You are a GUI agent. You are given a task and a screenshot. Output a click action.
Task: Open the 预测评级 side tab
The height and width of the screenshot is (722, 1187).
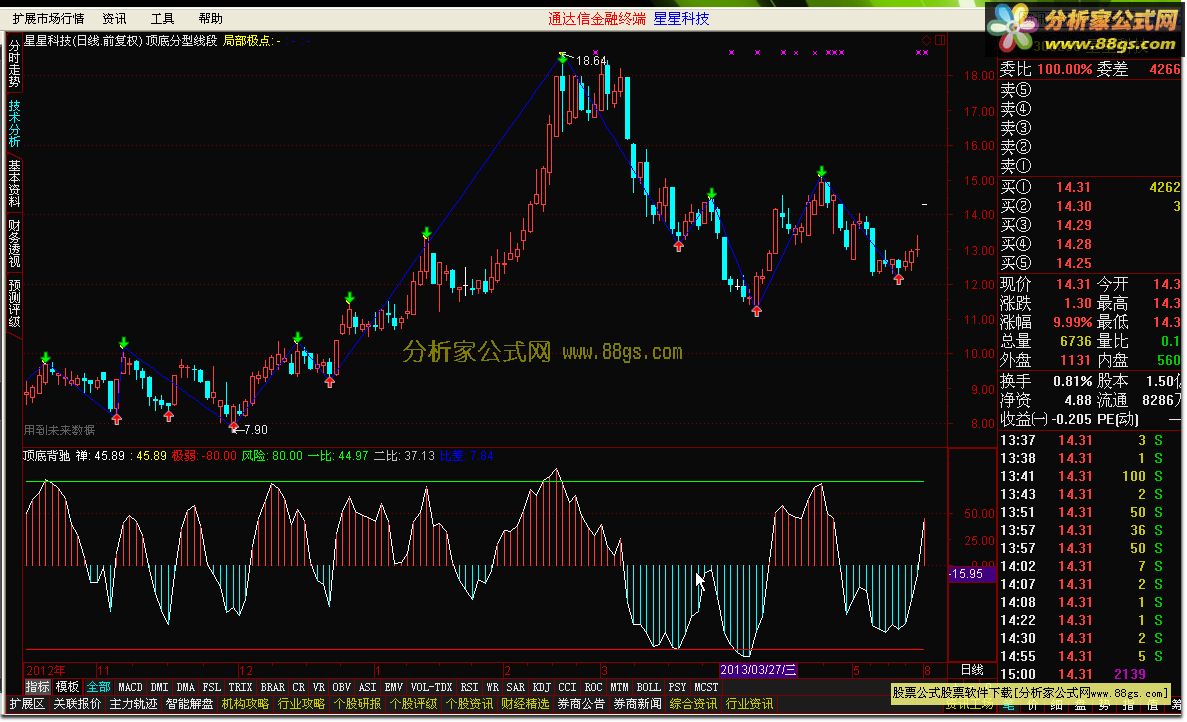(x=14, y=303)
